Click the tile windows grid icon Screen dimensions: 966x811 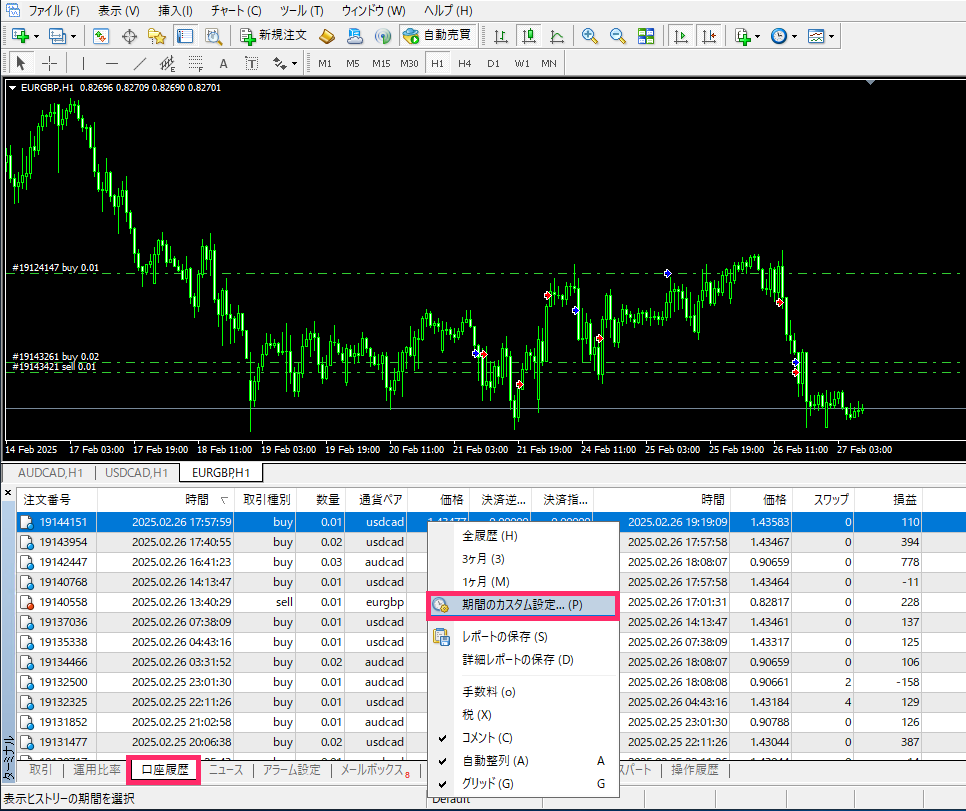click(x=646, y=36)
